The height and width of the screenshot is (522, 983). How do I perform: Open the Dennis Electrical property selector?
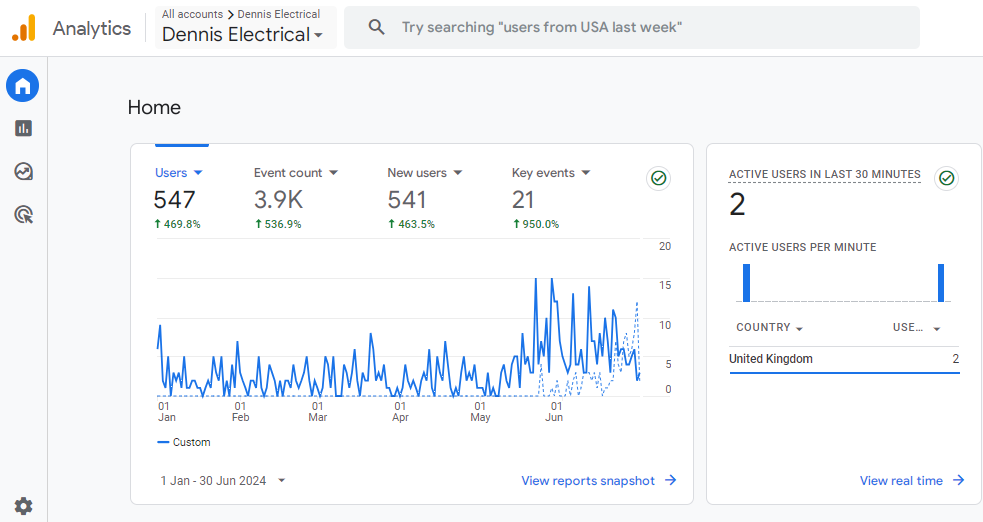243,34
